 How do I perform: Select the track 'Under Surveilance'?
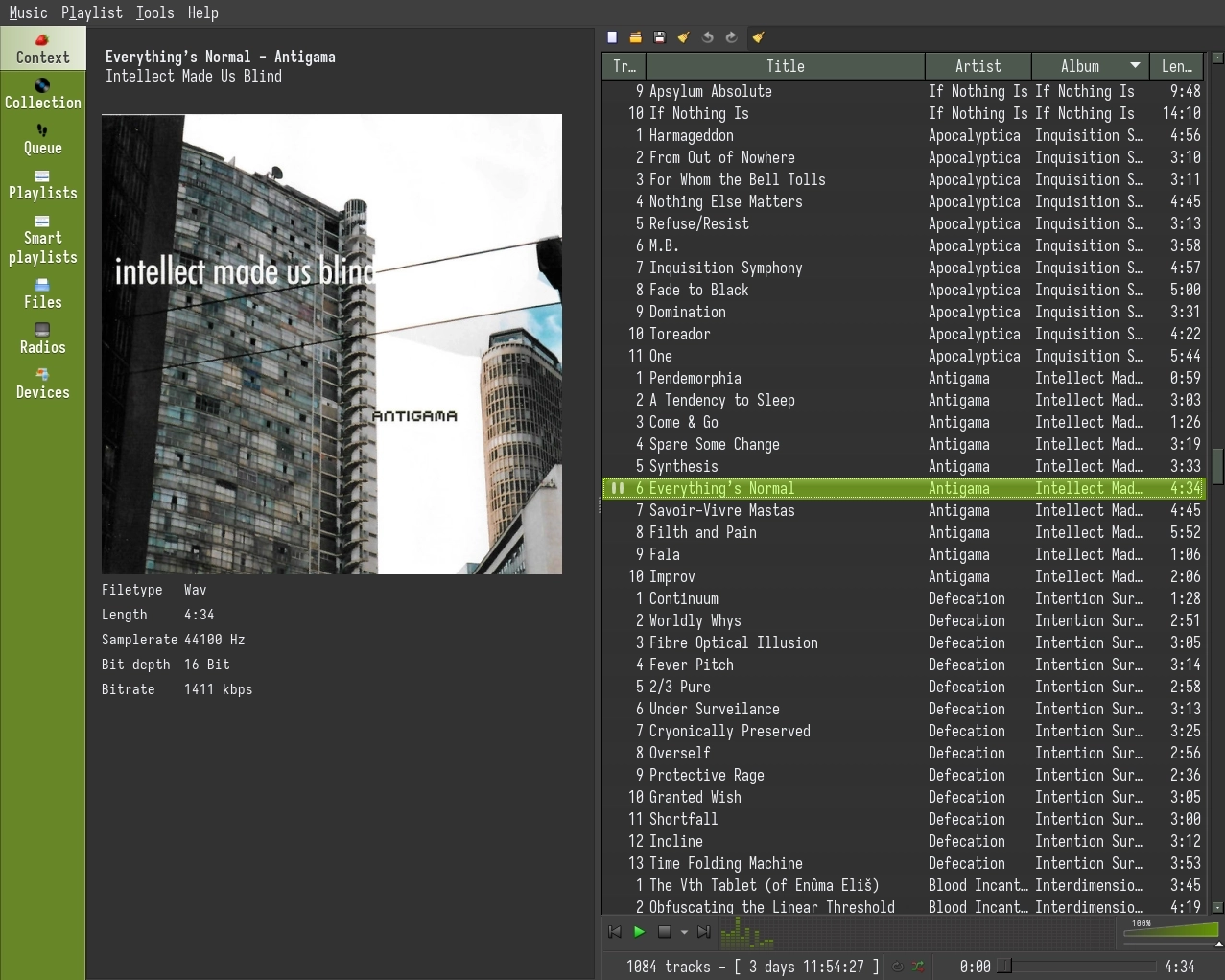pos(902,709)
